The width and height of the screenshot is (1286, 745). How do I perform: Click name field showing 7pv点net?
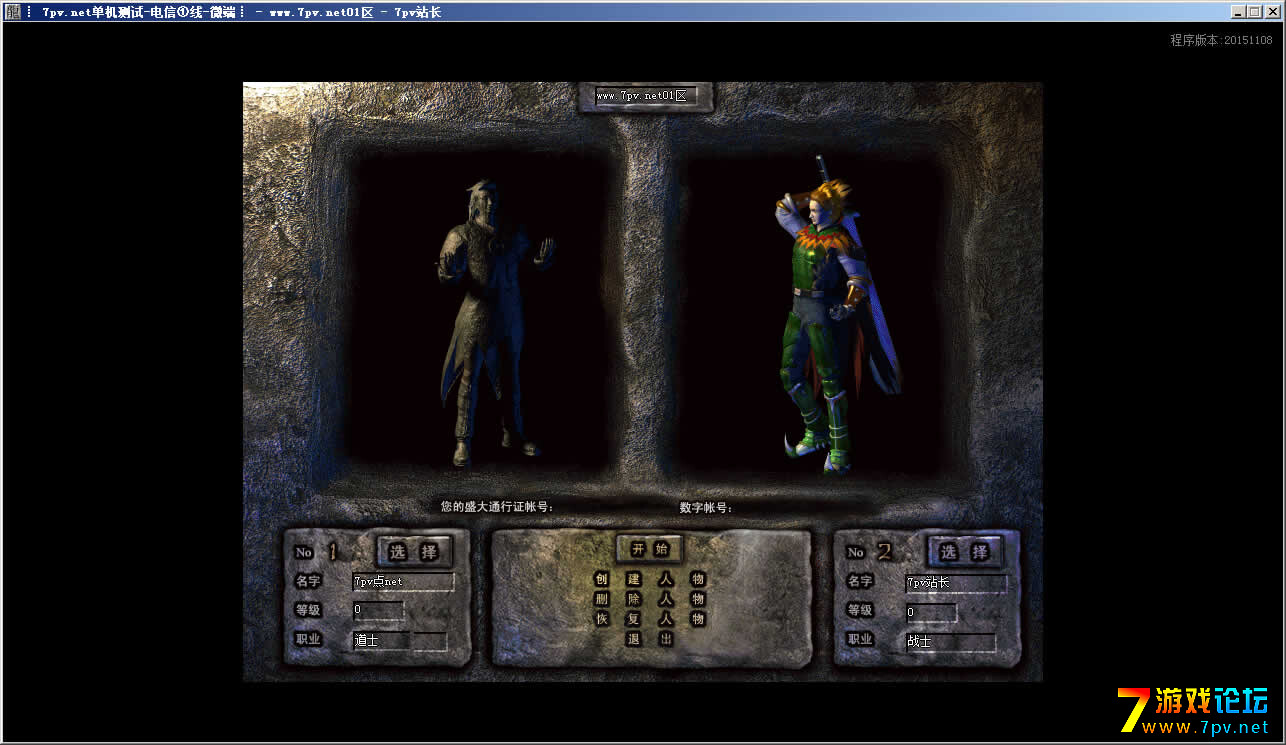coord(403,581)
